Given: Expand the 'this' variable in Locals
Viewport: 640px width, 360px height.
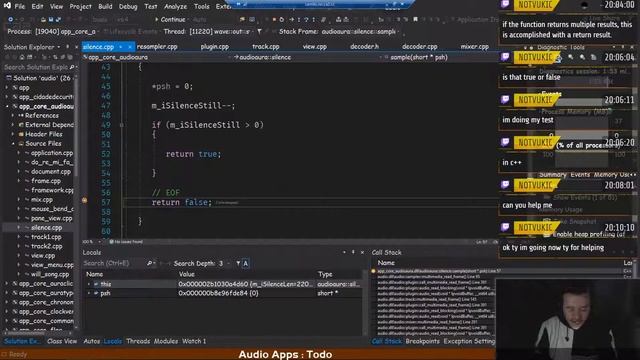Looking at the screenshot, I should click(89, 284).
